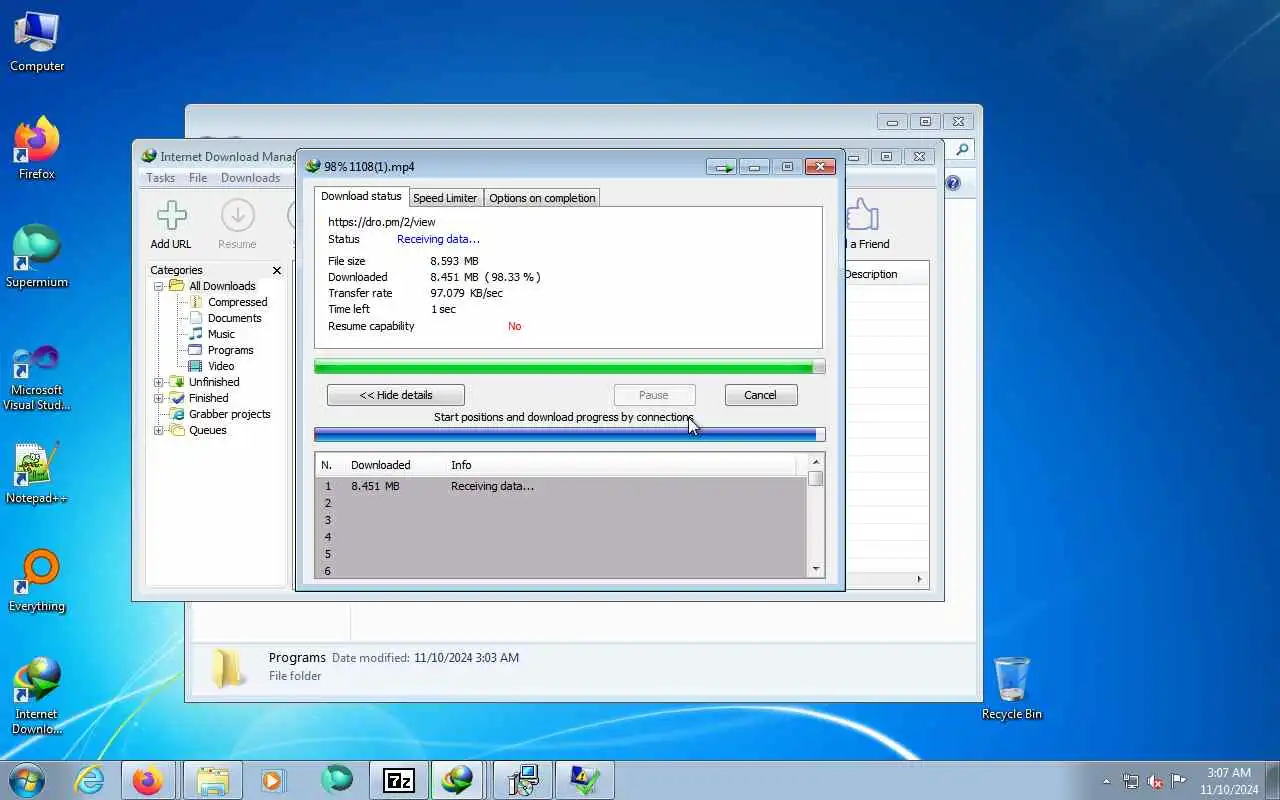Click the download URL https://dro.pm/2/view
1280x800 pixels.
[x=382, y=222]
